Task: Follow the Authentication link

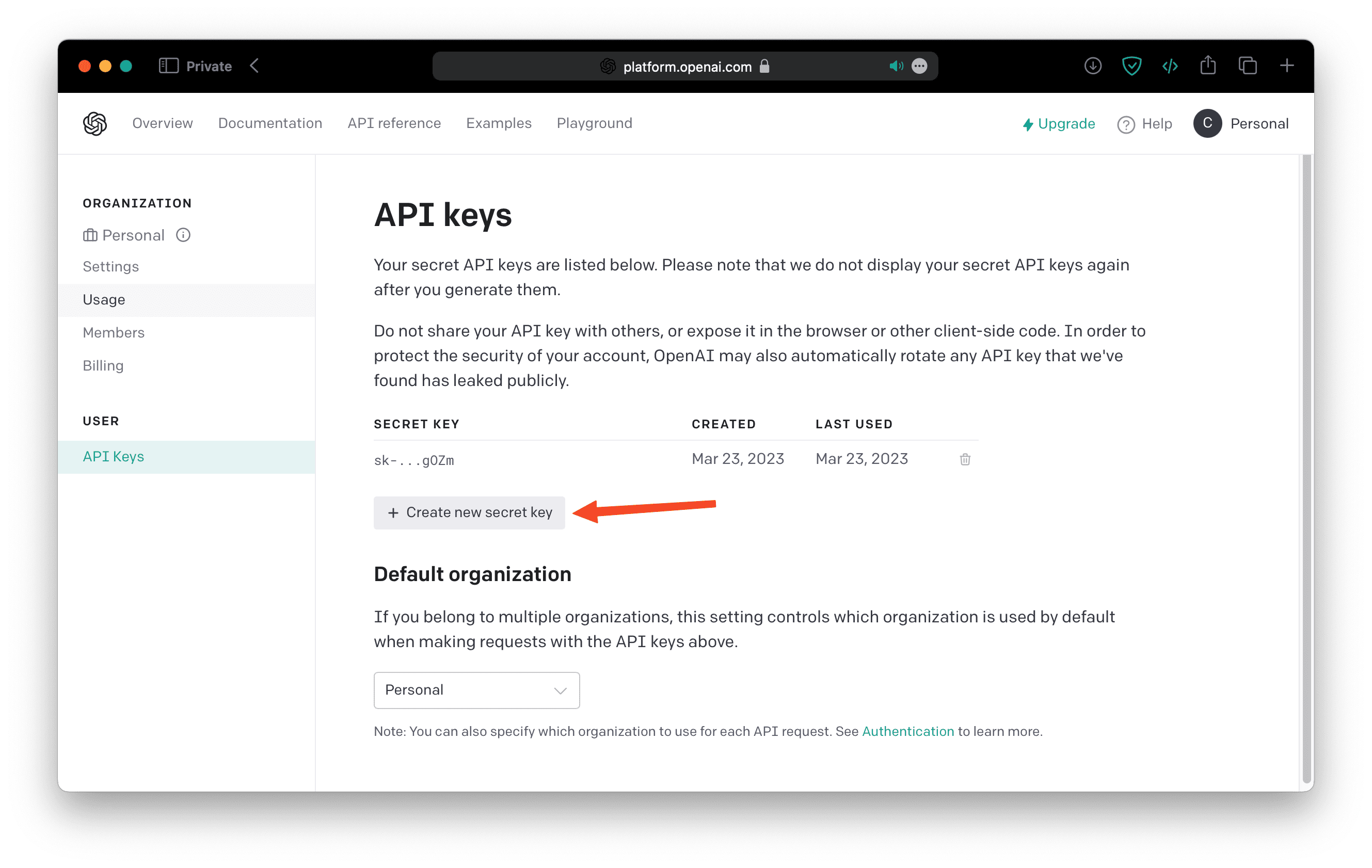Action: click(x=907, y=731)
